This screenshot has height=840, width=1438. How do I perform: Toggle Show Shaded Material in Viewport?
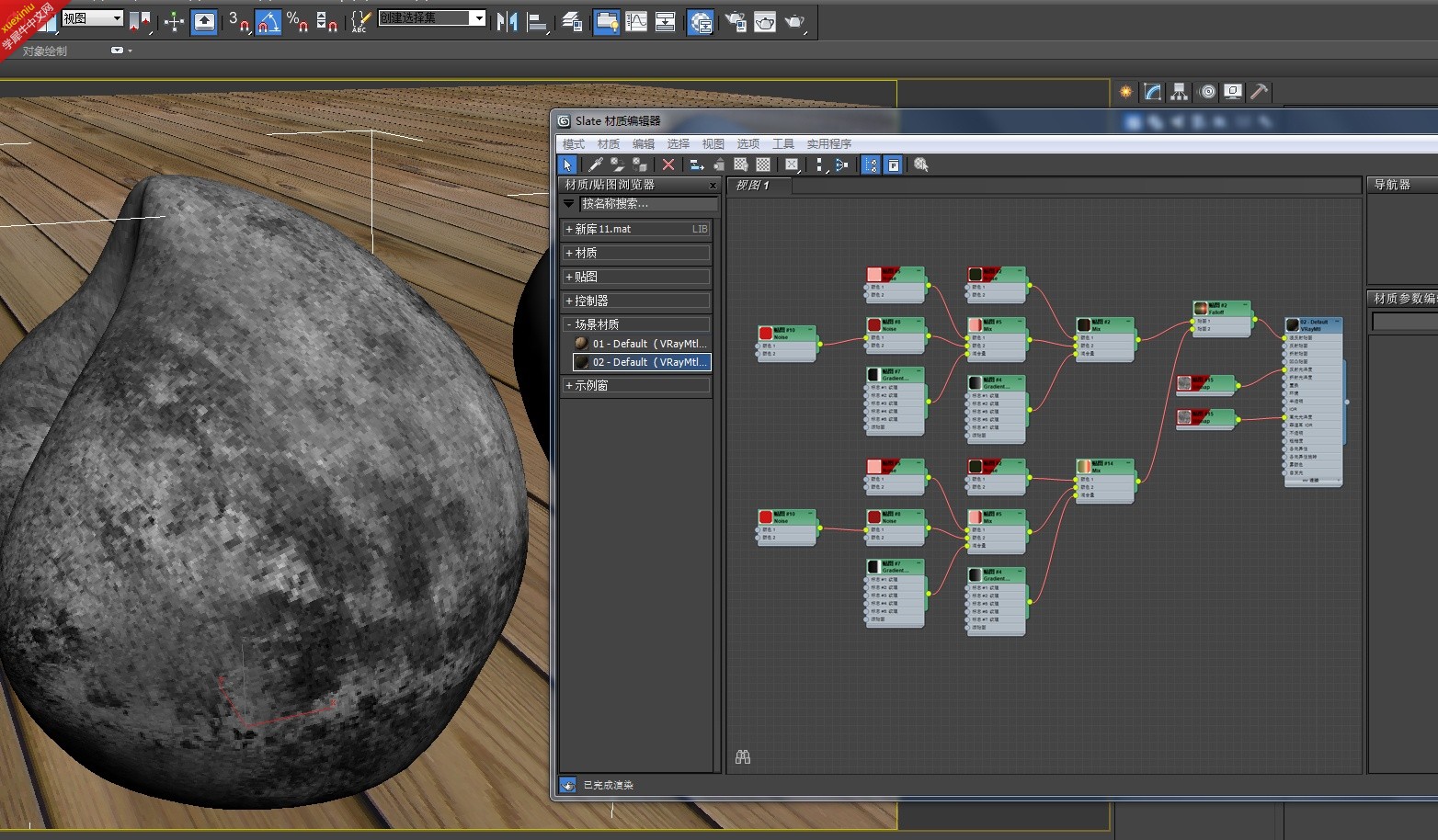tap(741, 165)
